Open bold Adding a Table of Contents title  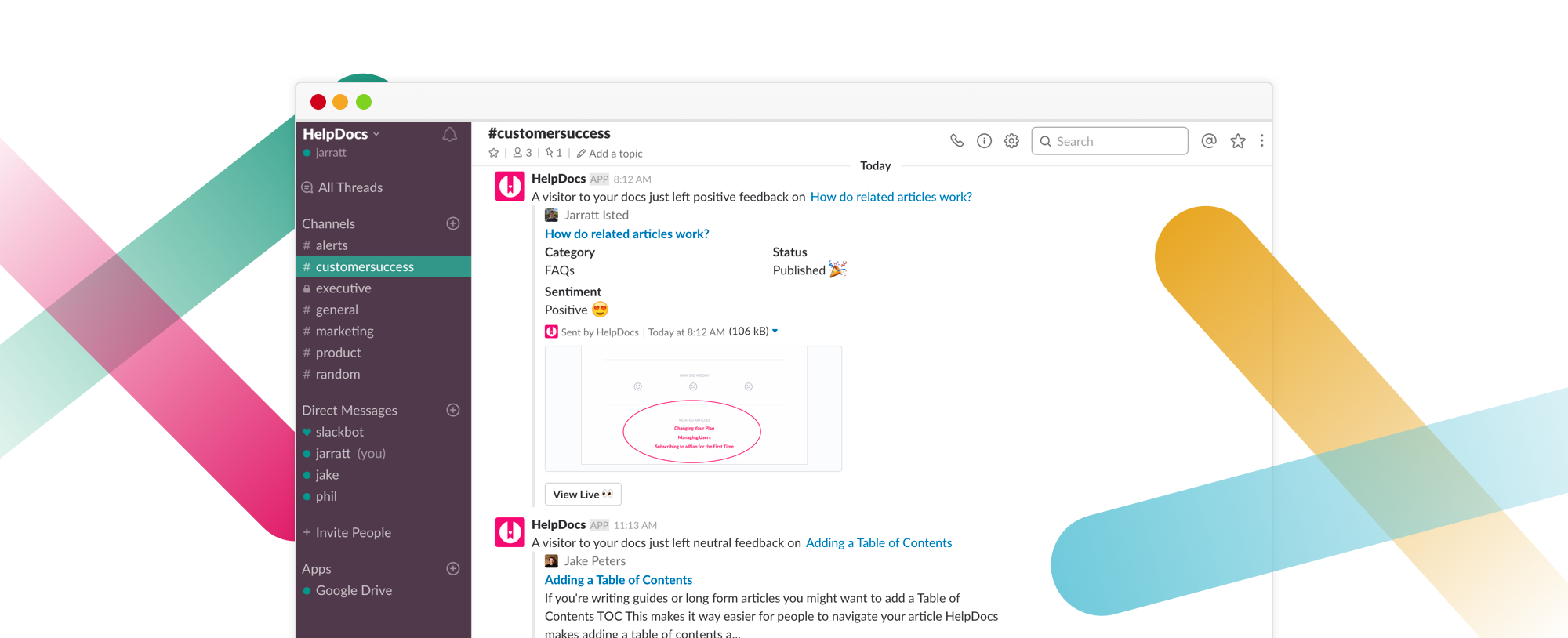click(619, 580)
